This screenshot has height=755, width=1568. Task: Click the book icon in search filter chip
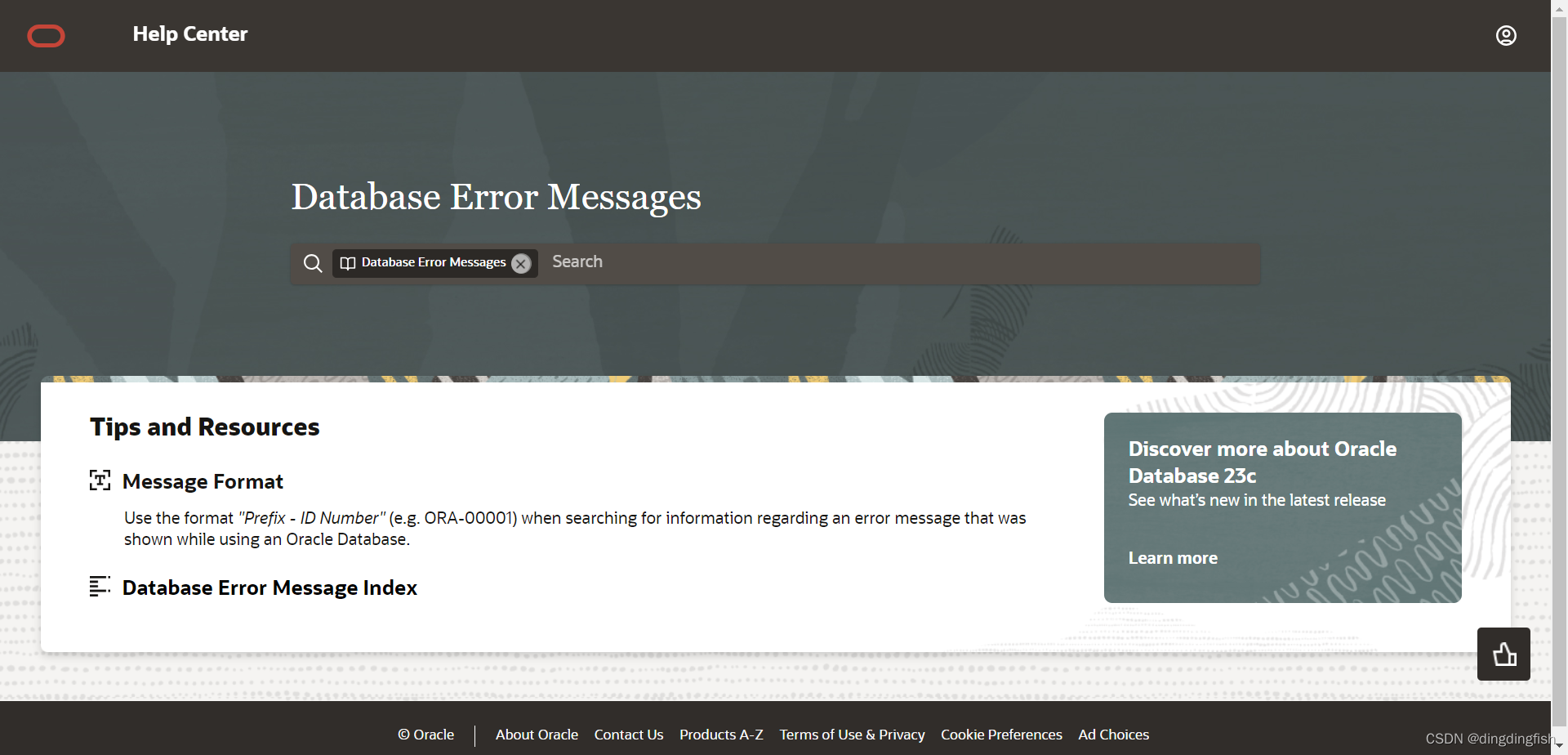coord(348,263)
